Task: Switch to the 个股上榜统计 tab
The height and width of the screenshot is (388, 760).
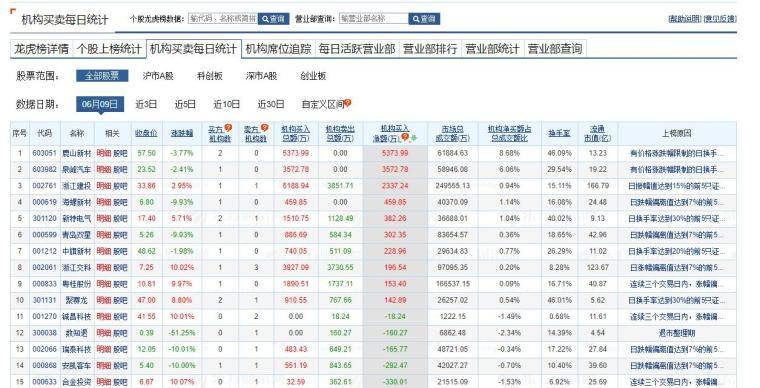Action: [109, 49]
